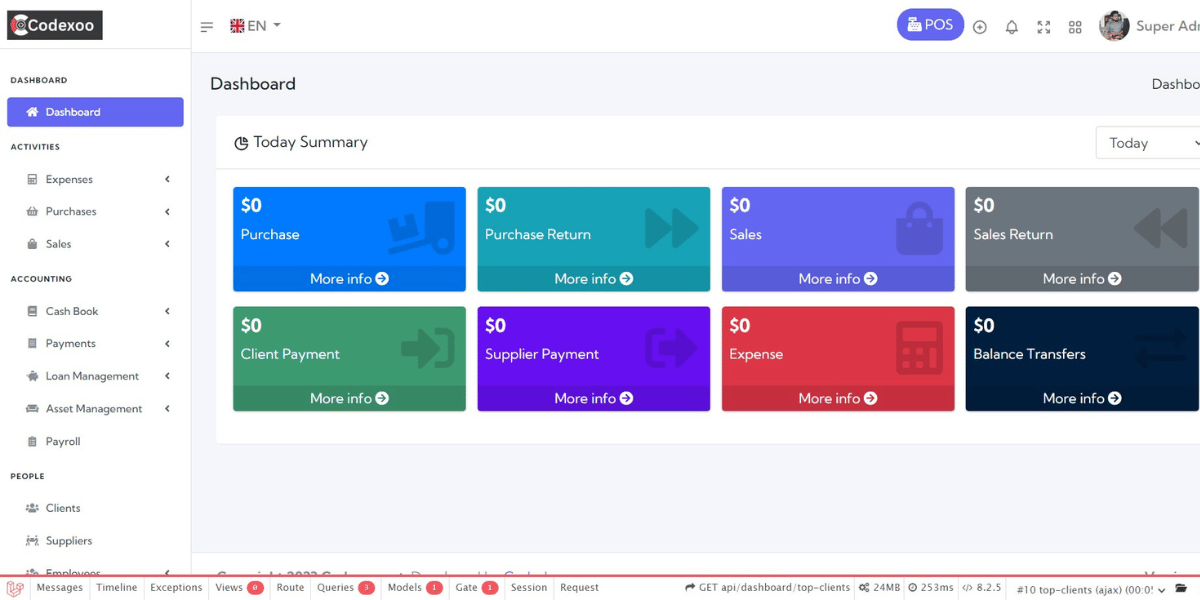This screenshot has width=1200, height=600.
Task: View More info on the Expense card
Action: click(x=837, y=398)
